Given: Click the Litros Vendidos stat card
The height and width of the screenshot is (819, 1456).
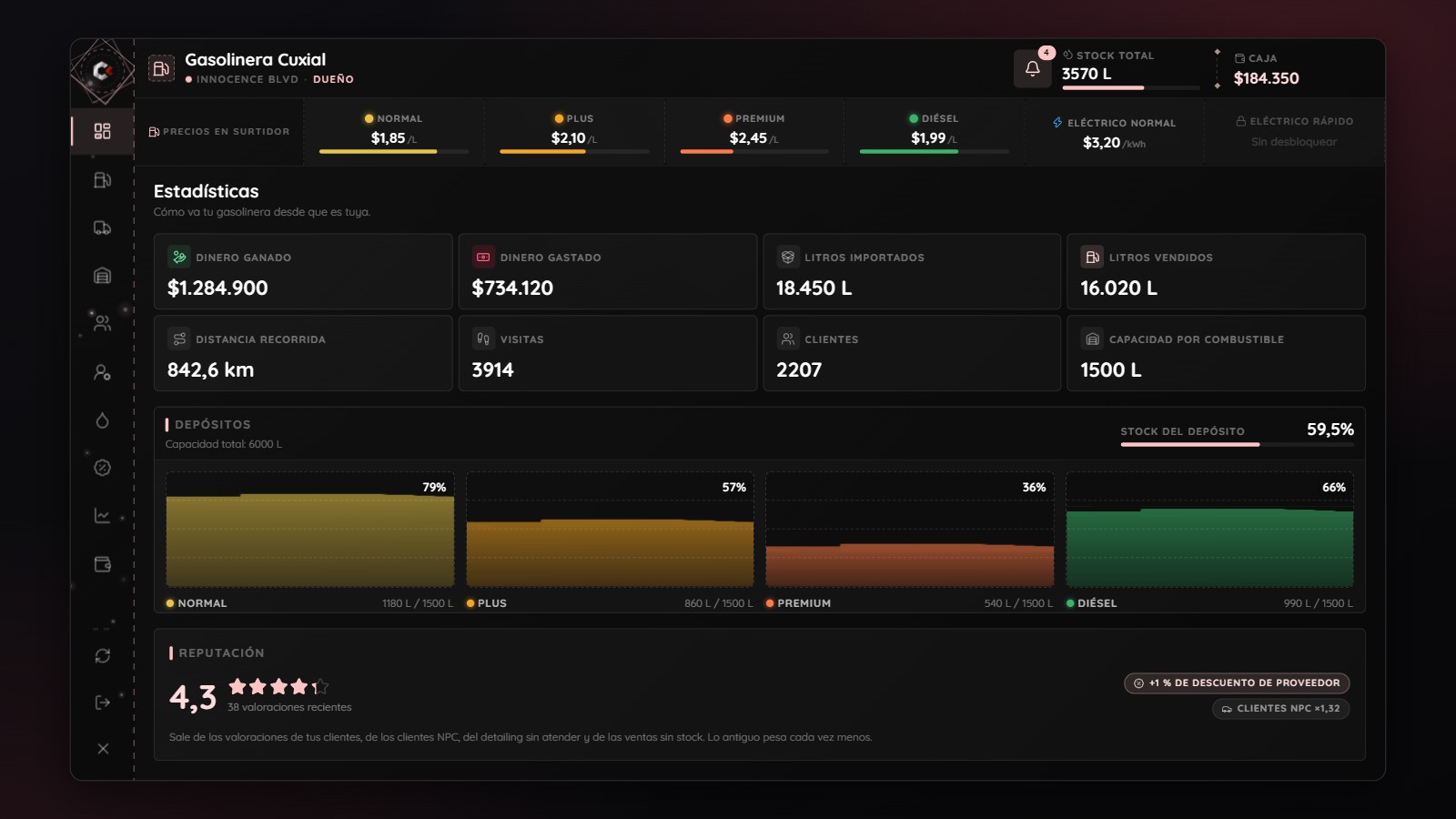Looking at the screenshot, I should click(1216, 272).
